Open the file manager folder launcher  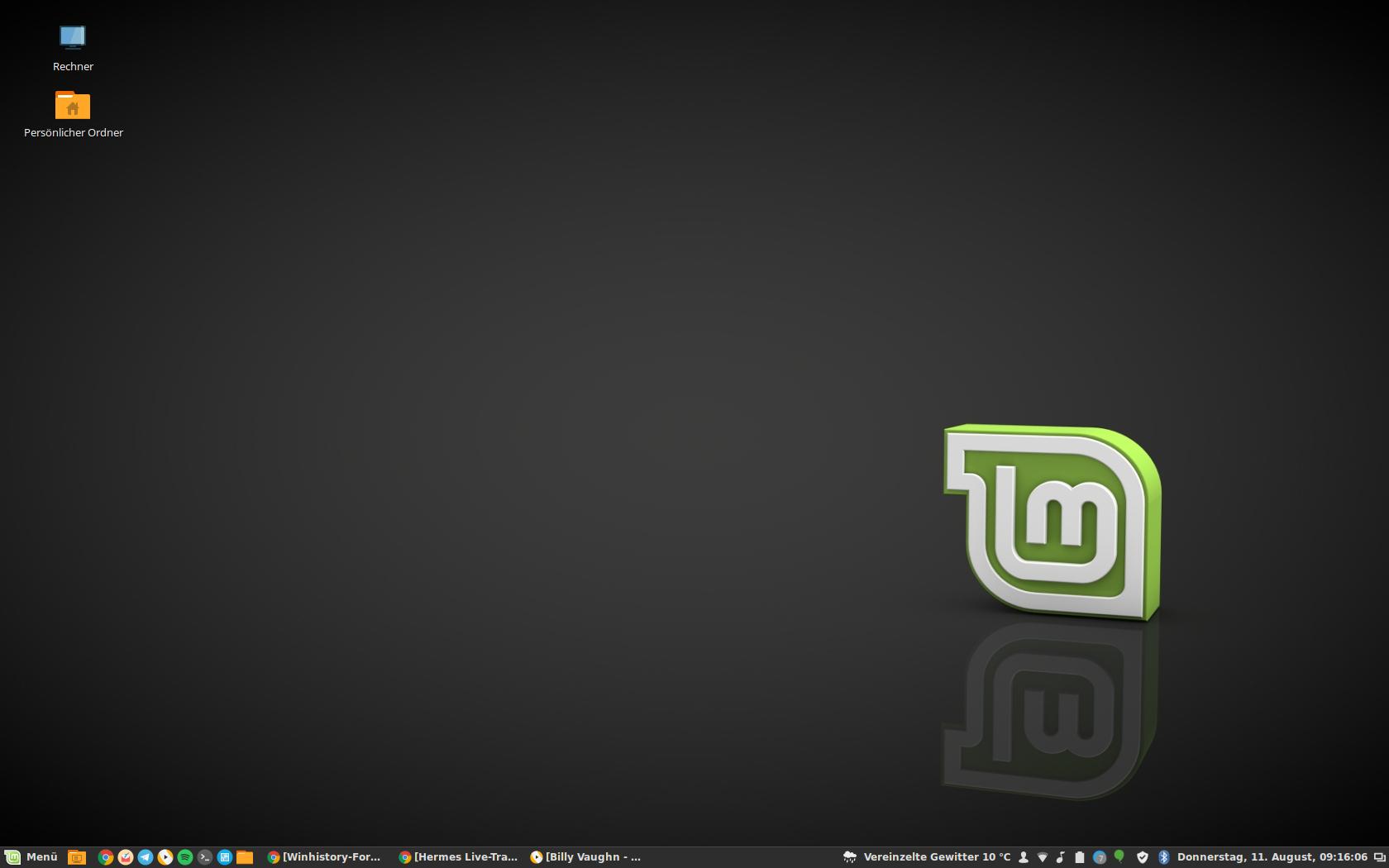245,857
